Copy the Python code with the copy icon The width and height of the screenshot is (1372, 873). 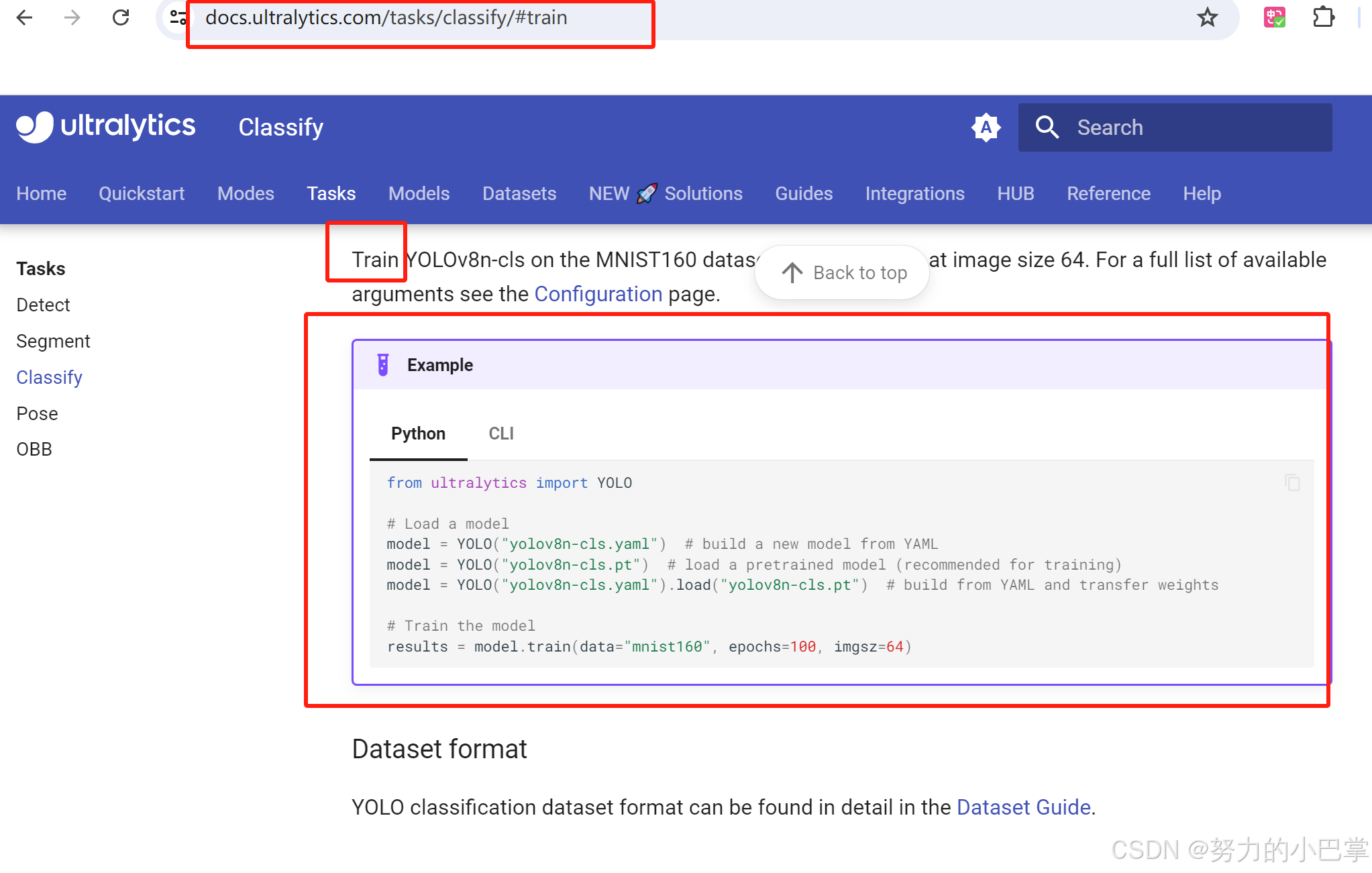point(1292,482)
